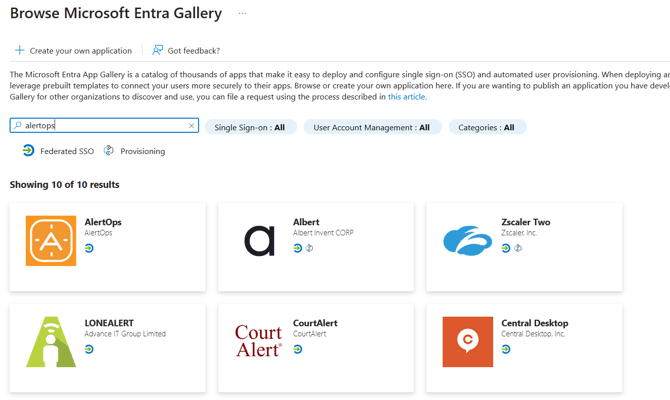The width and height of the screenshot is (670, 400).
Task: Click the AlertOps orange logo icon
Action: pyautogui.click(x=51, y=241)
